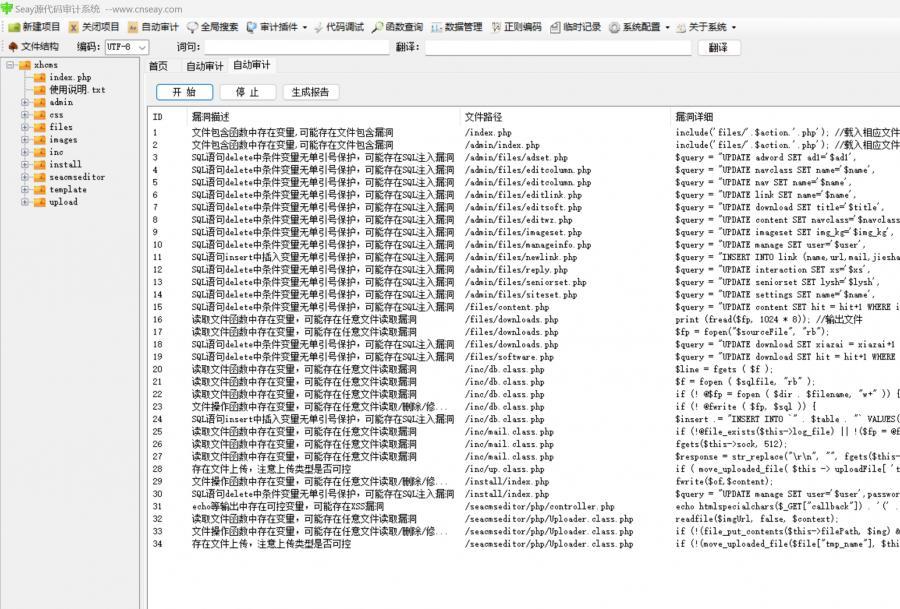Select the active second 自动审计 tab
The image size is (900, 609).
(251, 65)
